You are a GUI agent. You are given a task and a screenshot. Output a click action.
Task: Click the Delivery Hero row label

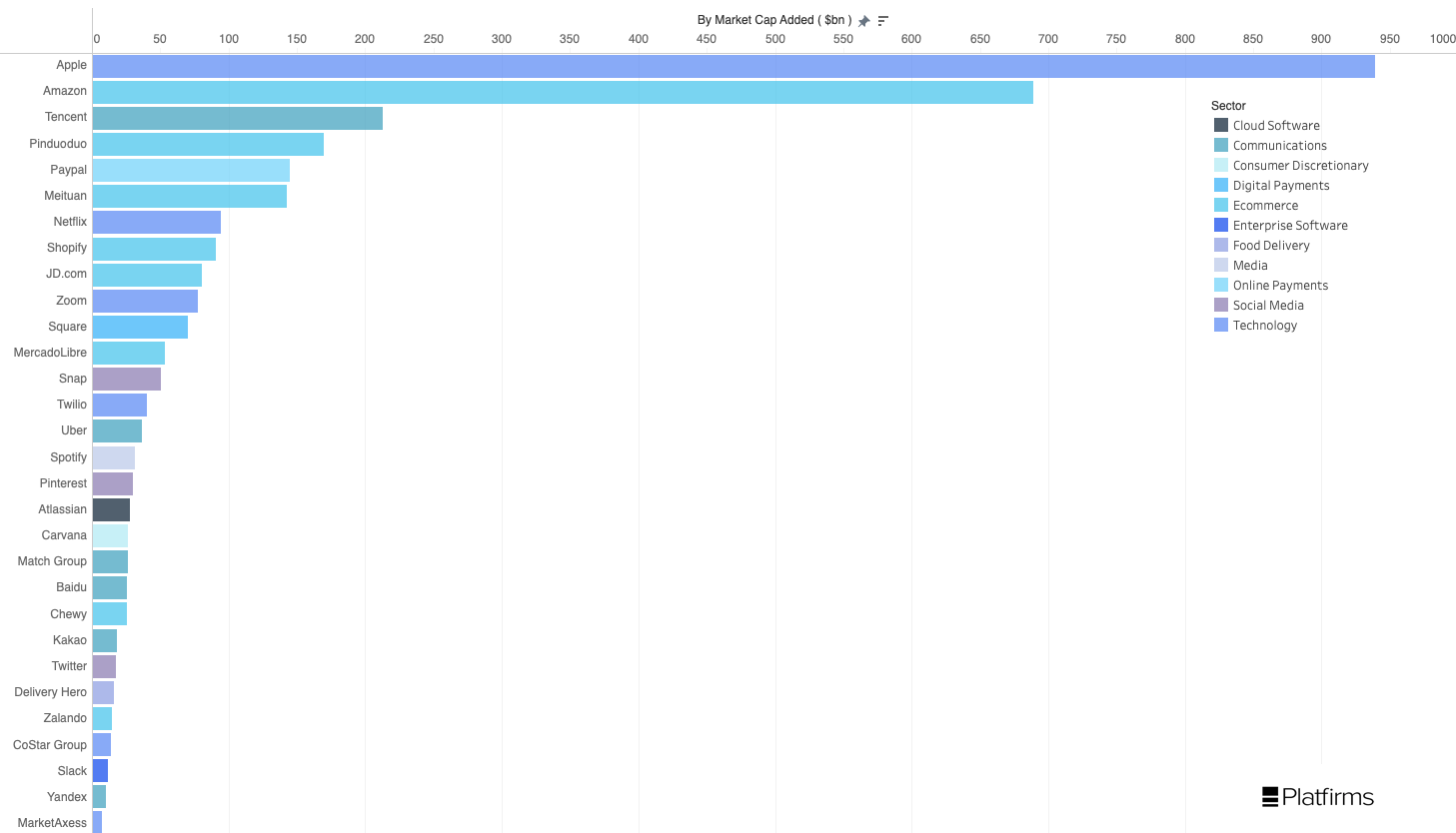click(50, 692)
